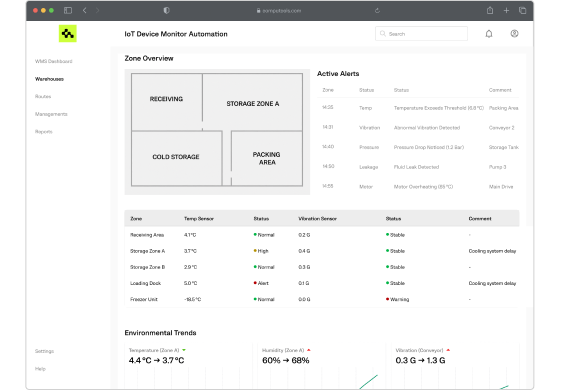The image size is (561, 390).
Task: Click the Environmental Trends heading
Action: 160,332
